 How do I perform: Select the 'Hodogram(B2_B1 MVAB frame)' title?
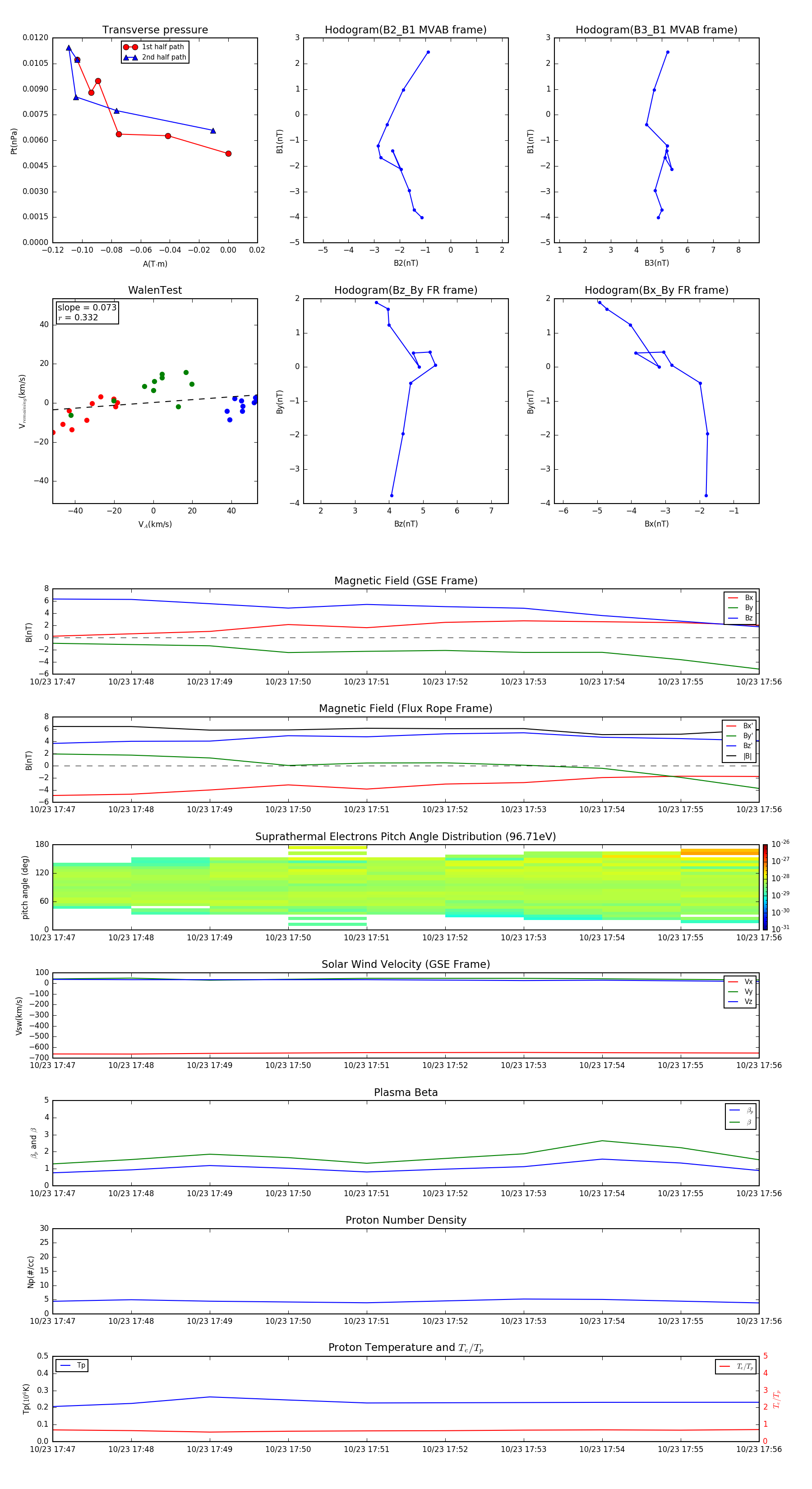click(406, 30)
